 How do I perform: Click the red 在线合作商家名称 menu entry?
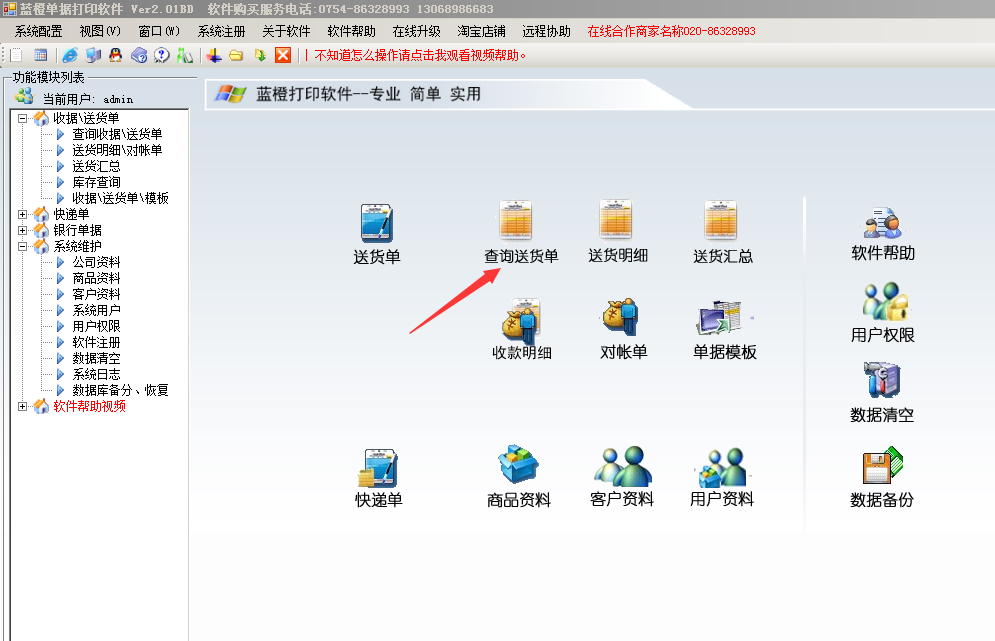coord(671,31)
